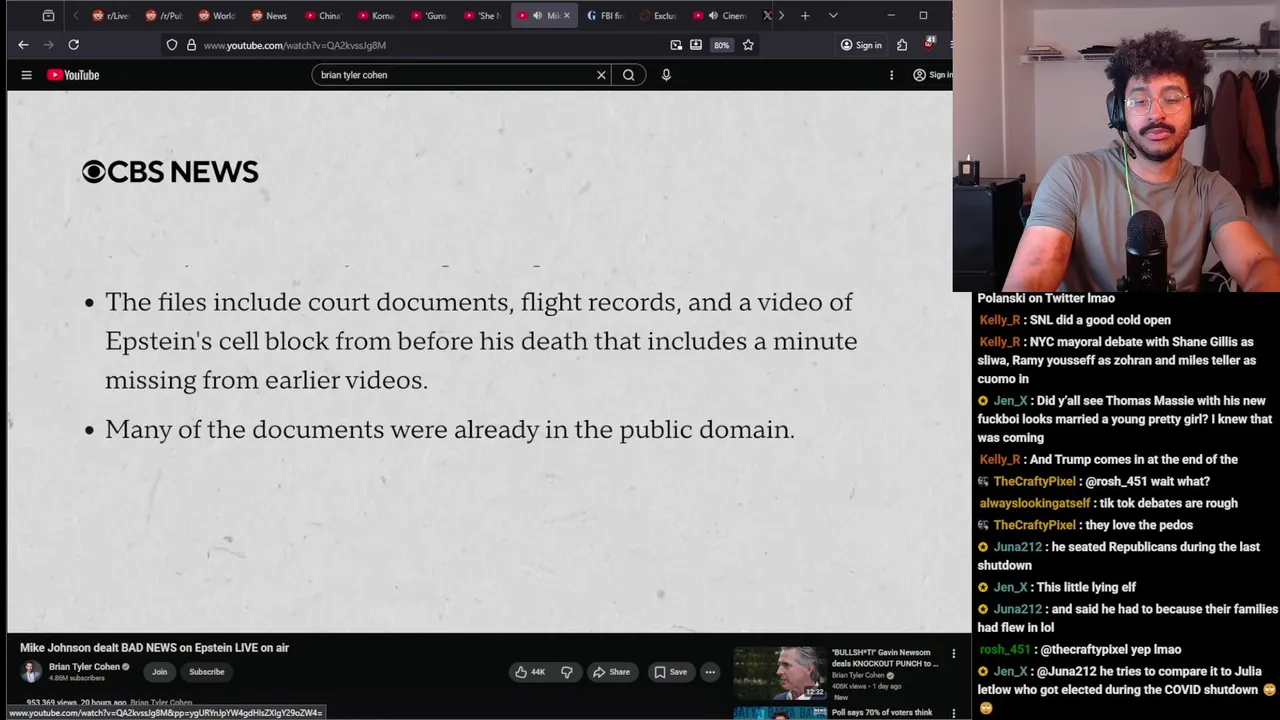Open the Gavin Newsom recommended video thumbnail
This screenshot has height=720, width=1280.
coord(780,674)
